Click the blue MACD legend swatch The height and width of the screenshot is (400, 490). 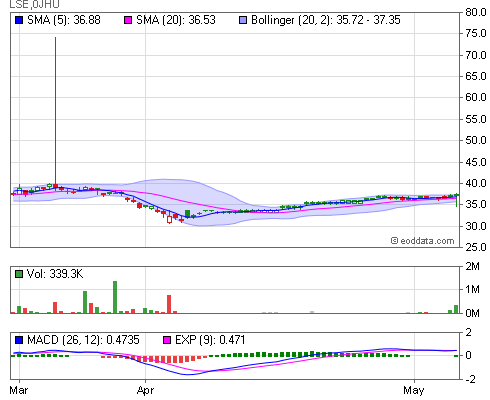tap(19, 340)
